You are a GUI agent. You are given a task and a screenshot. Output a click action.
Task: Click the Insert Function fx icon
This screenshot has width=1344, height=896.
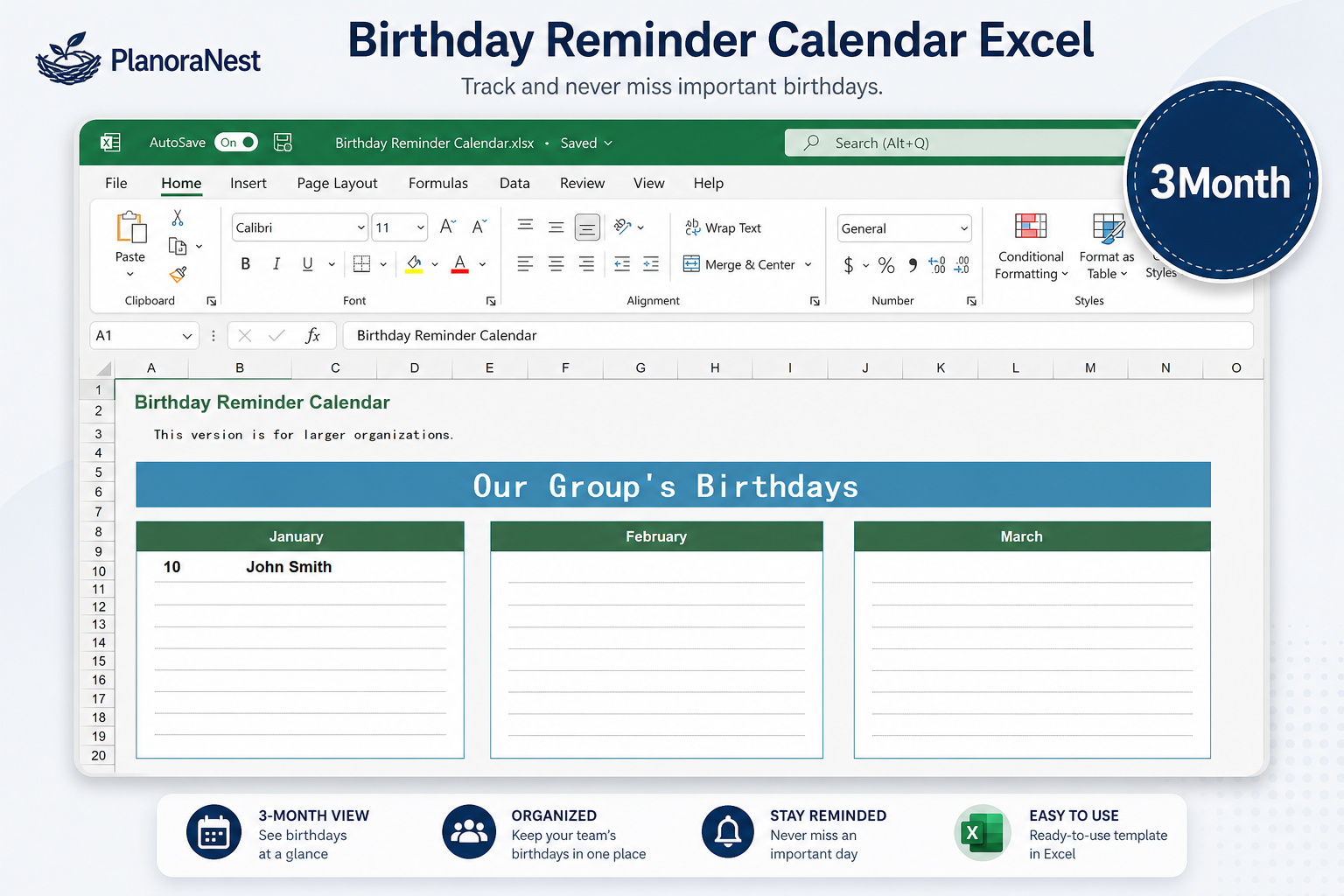coord(312,335)
